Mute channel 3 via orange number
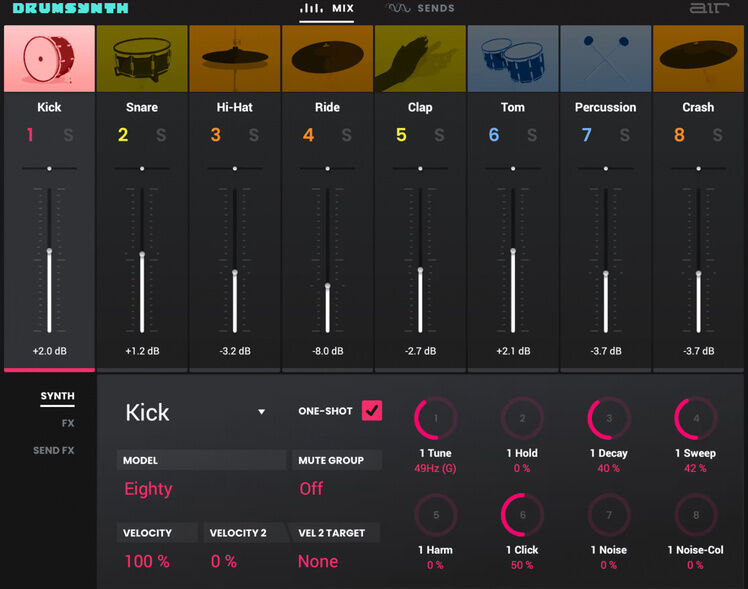The height and width of the screenshot is (589, 748). (216, 135)
